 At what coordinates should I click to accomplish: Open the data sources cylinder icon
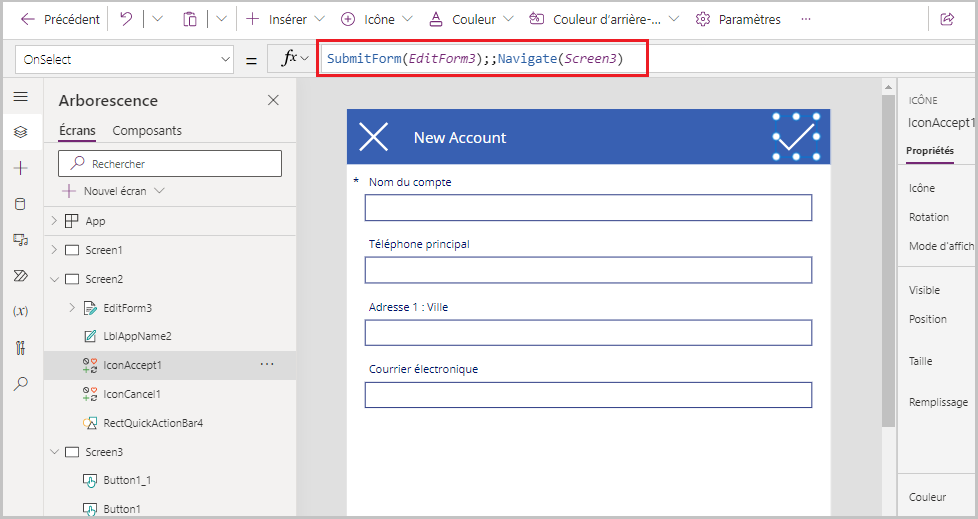pyautogui.click(x=21, y=204)
